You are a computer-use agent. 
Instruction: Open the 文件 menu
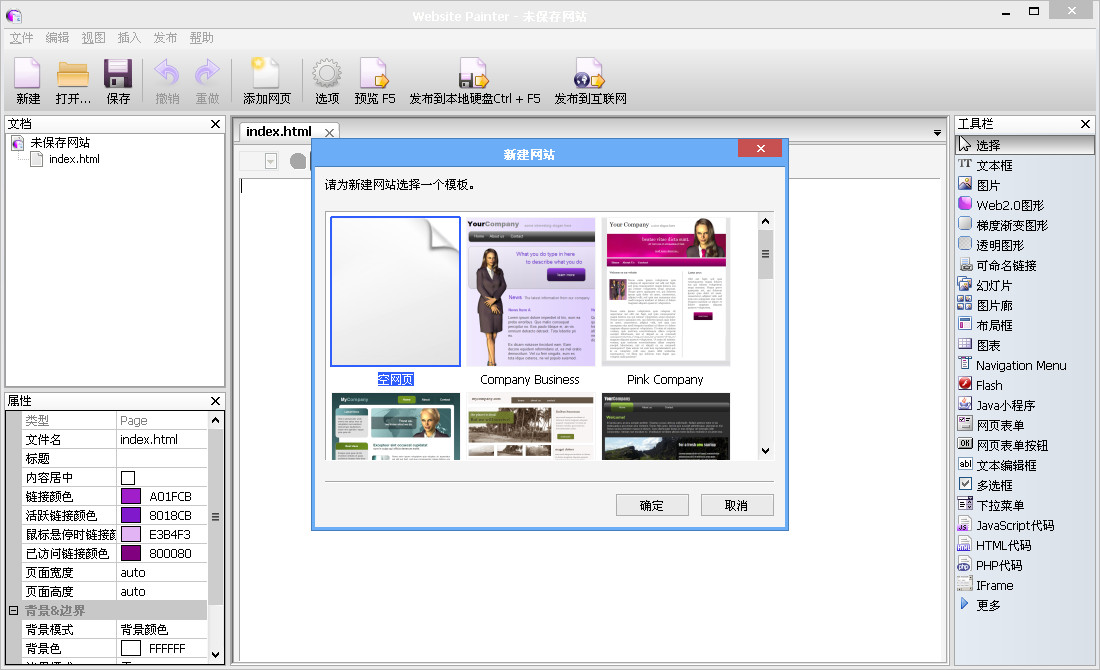[21, 38]
